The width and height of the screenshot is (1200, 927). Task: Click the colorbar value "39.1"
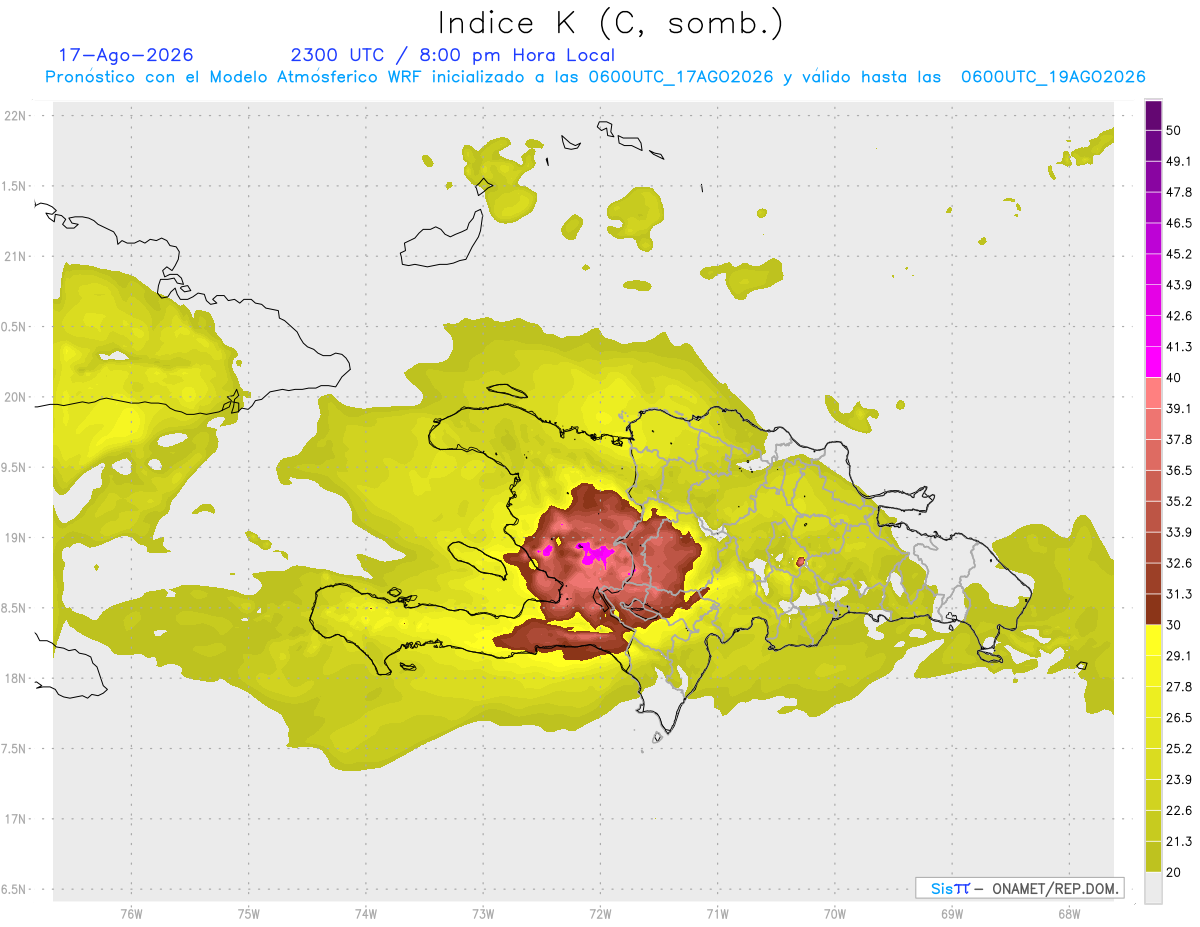(x=1178, y=408)
